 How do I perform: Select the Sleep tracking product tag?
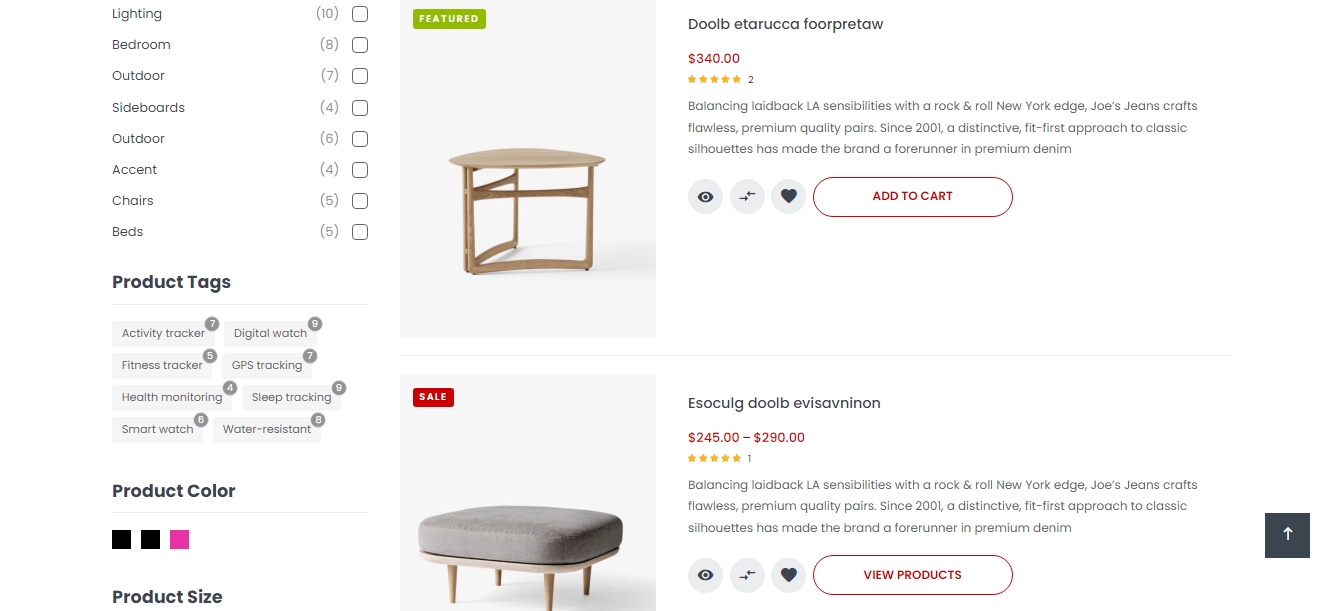point(291,397)
